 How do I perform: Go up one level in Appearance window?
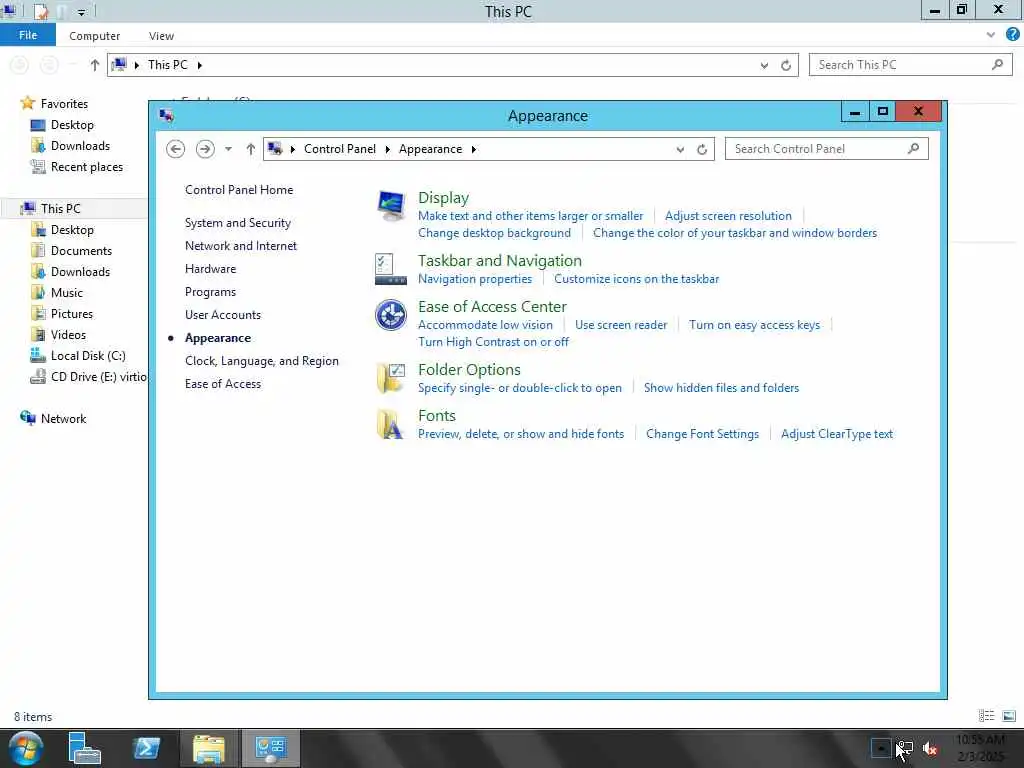(251, 149)
